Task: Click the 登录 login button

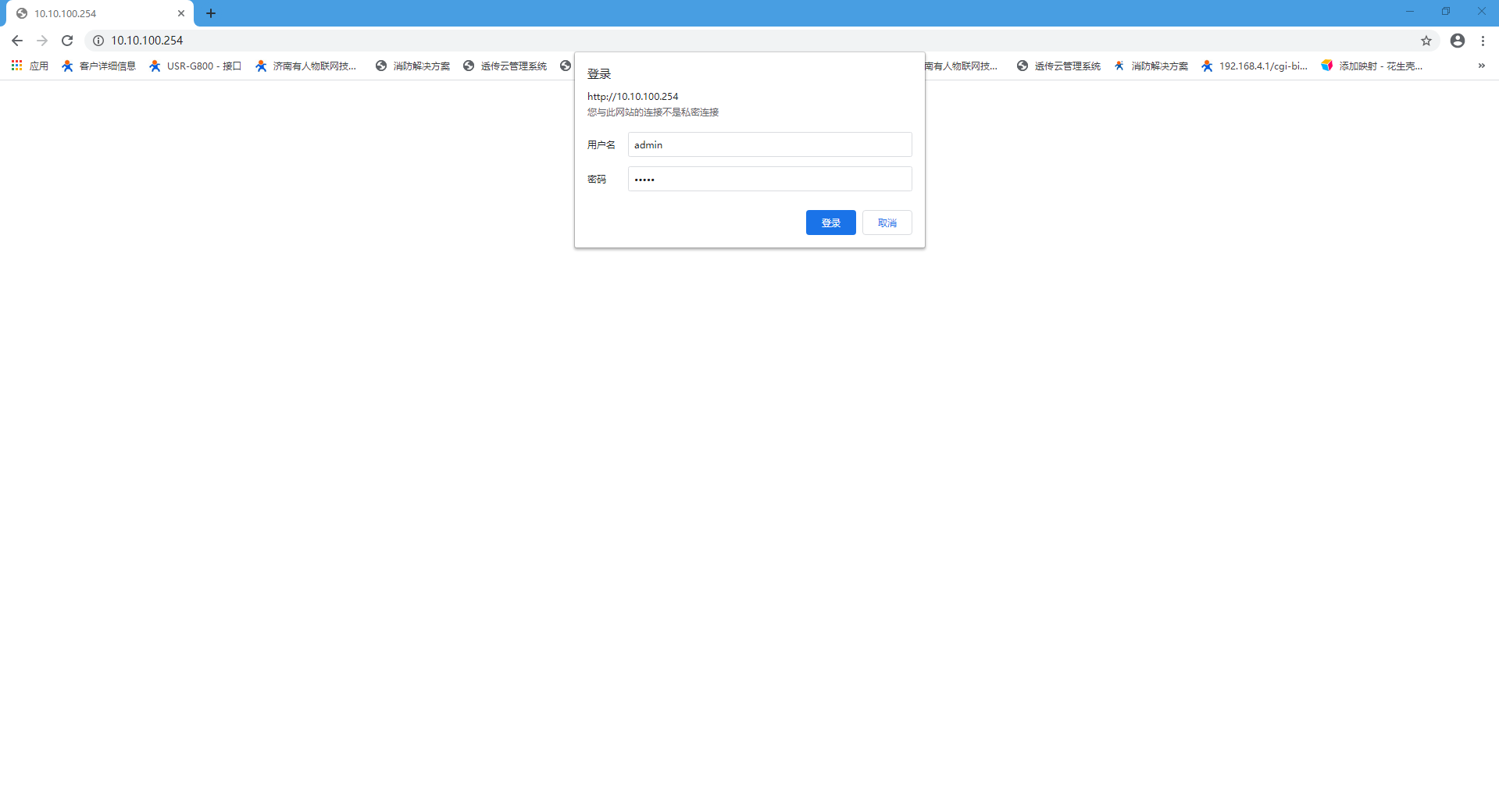Action: (830, 223)
